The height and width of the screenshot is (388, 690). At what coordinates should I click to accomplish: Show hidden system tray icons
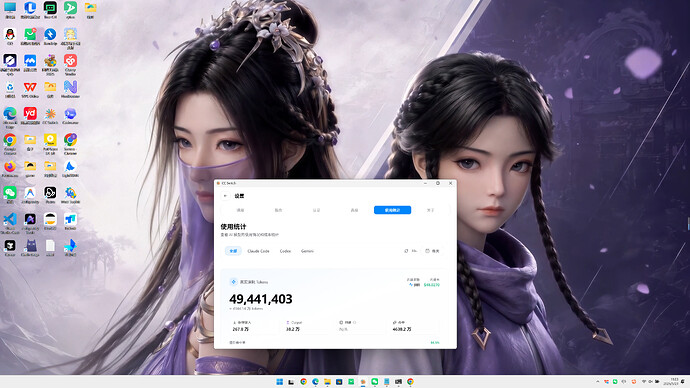coord(598,381)
